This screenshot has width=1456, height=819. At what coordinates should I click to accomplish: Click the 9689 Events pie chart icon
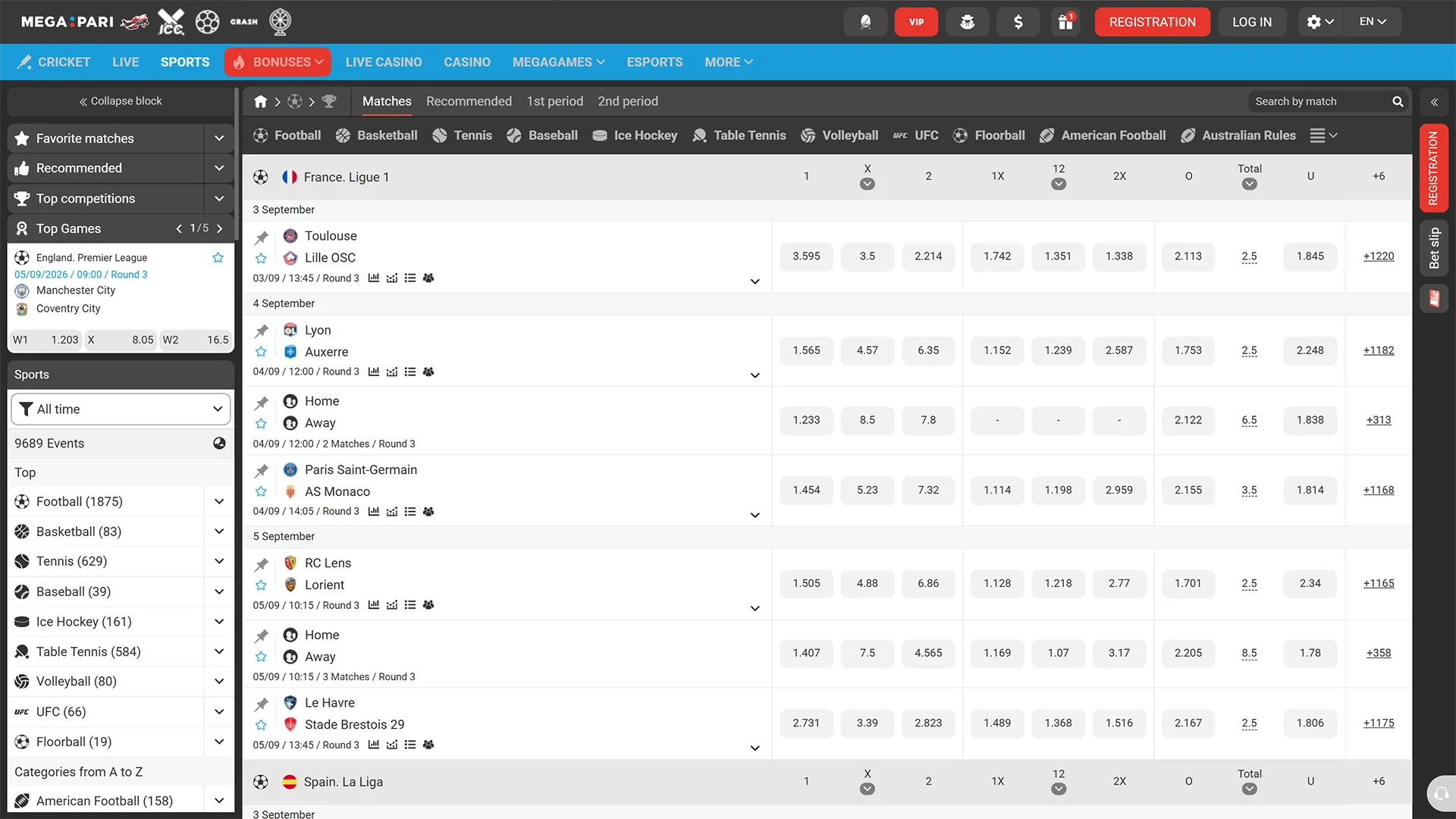click(x=219, y=443)
